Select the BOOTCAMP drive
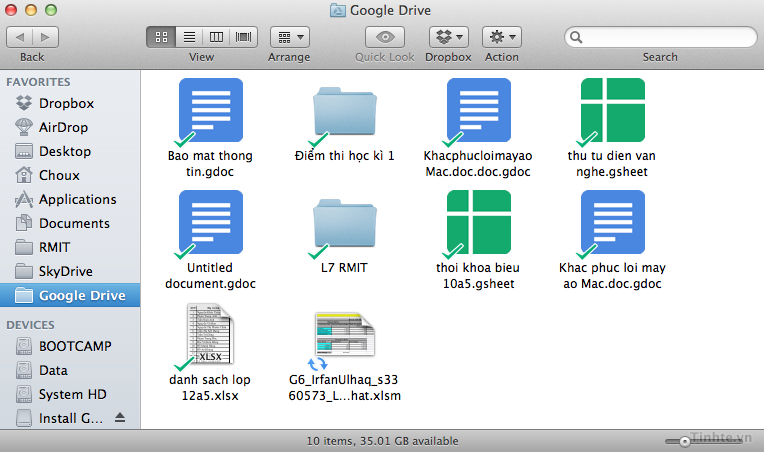Viewport: 764px width, 452px height. pos(70,346)
